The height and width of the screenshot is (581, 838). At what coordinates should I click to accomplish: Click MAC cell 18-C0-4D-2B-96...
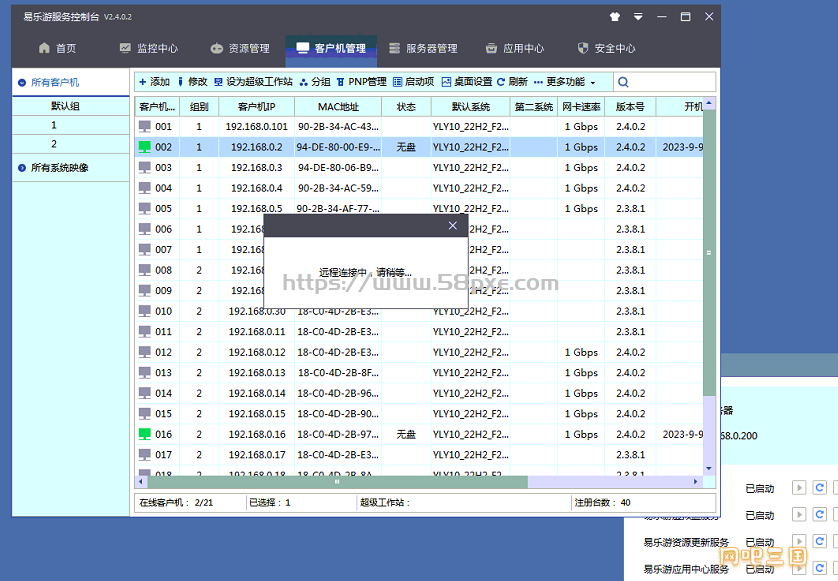pyautogui.click(x=338, y=393)
